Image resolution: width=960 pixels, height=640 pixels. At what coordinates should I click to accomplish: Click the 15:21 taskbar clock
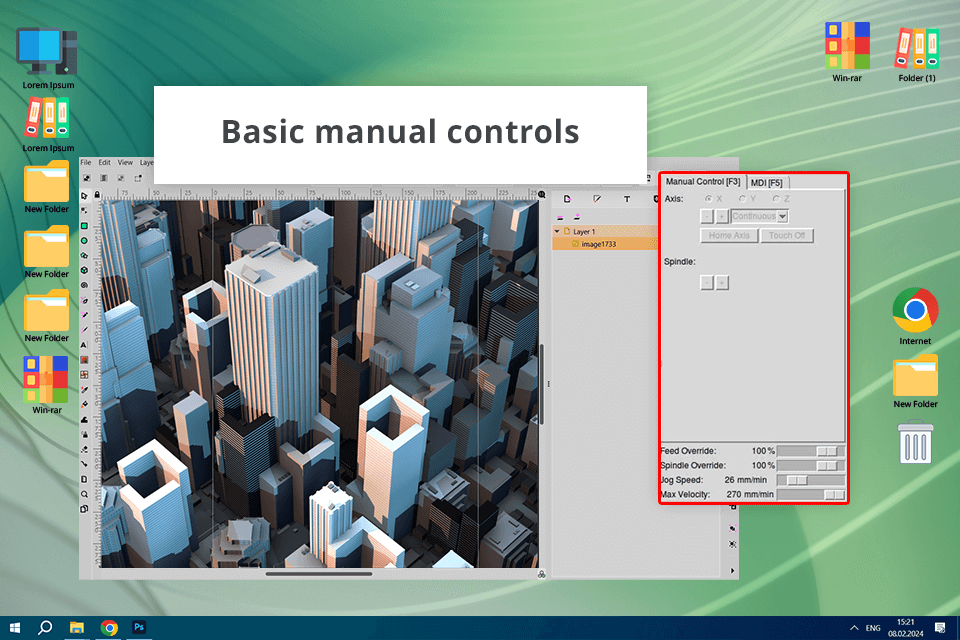pos(906,622)
